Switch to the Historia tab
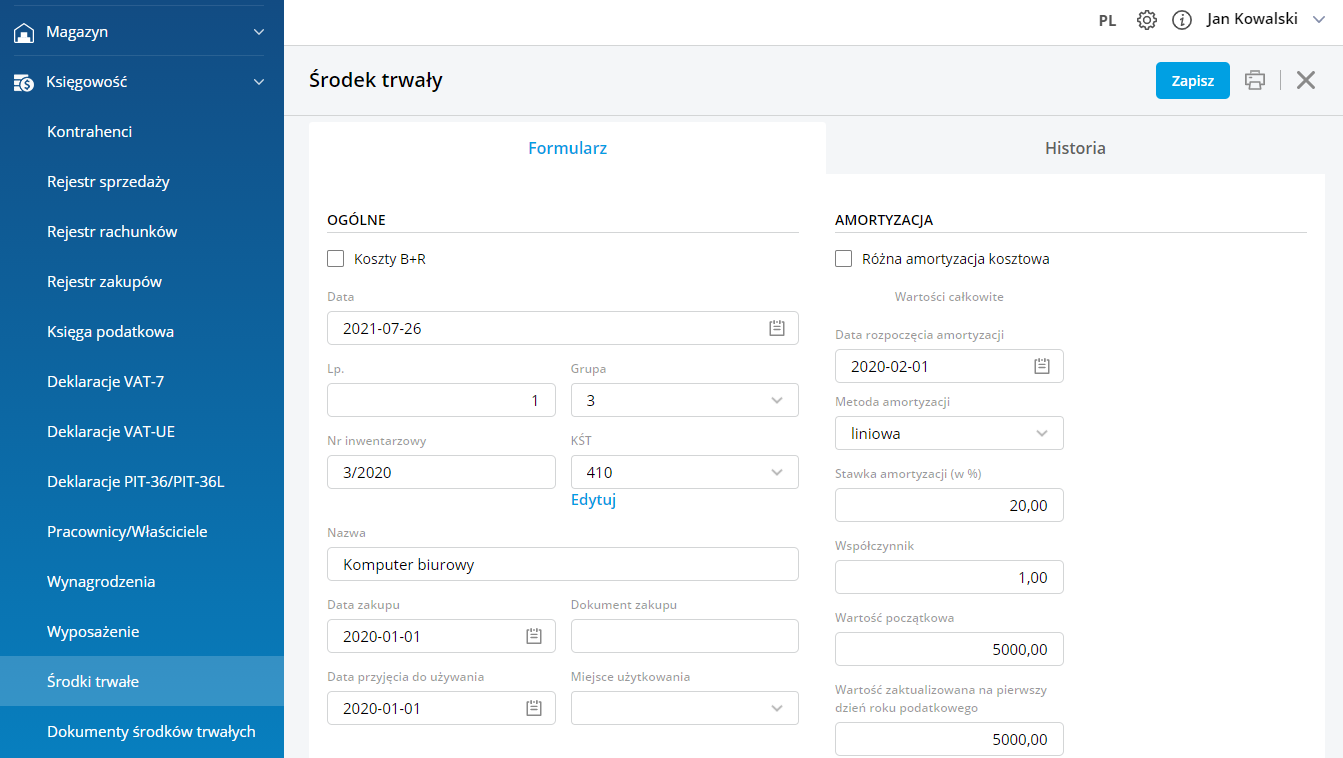Viewport: 1343px width, 758px height. click(x=1075, y=148)
